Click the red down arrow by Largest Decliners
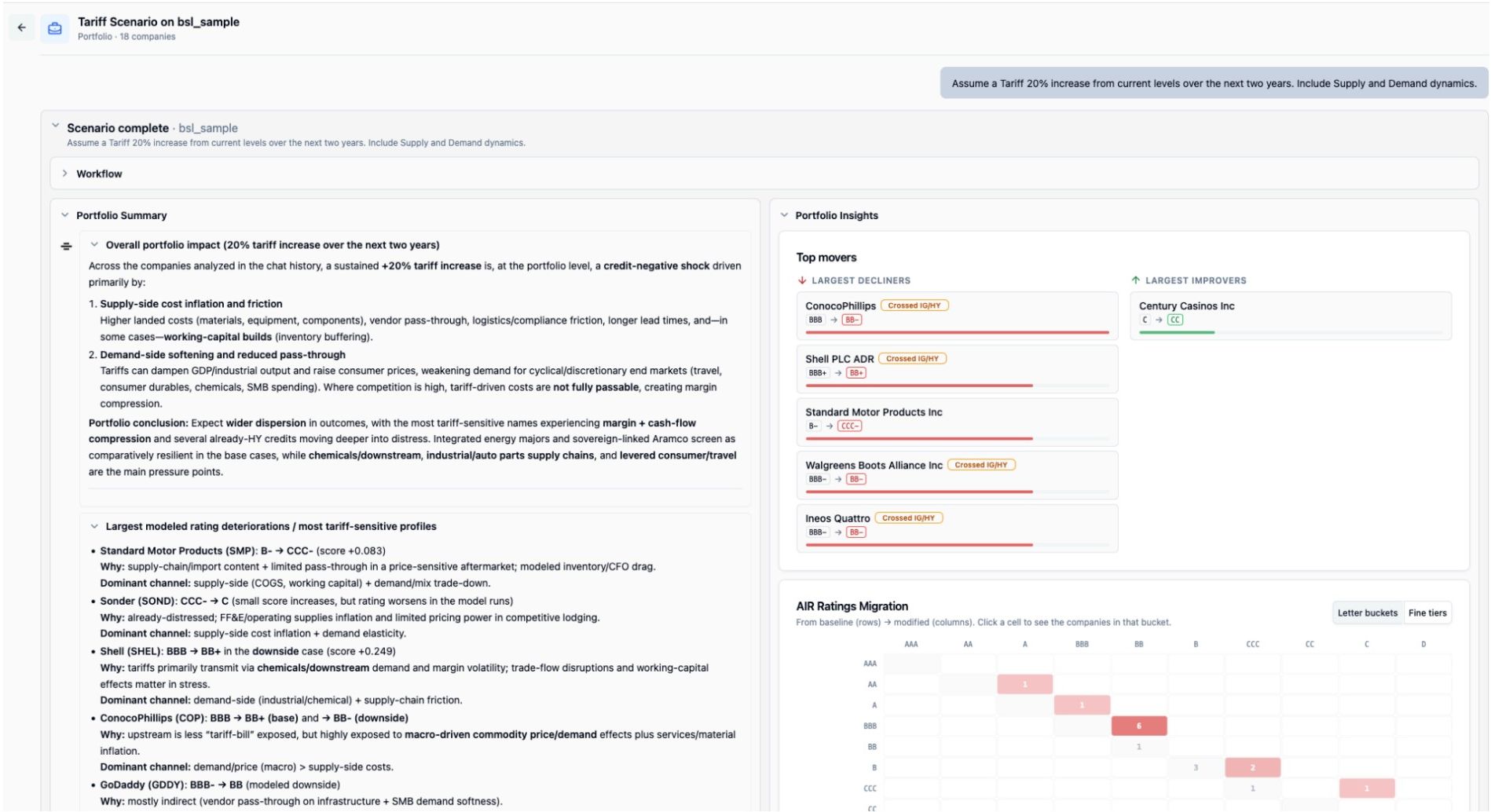The height and width of the screenshot is (812, 1491). (x=802, y=280)
